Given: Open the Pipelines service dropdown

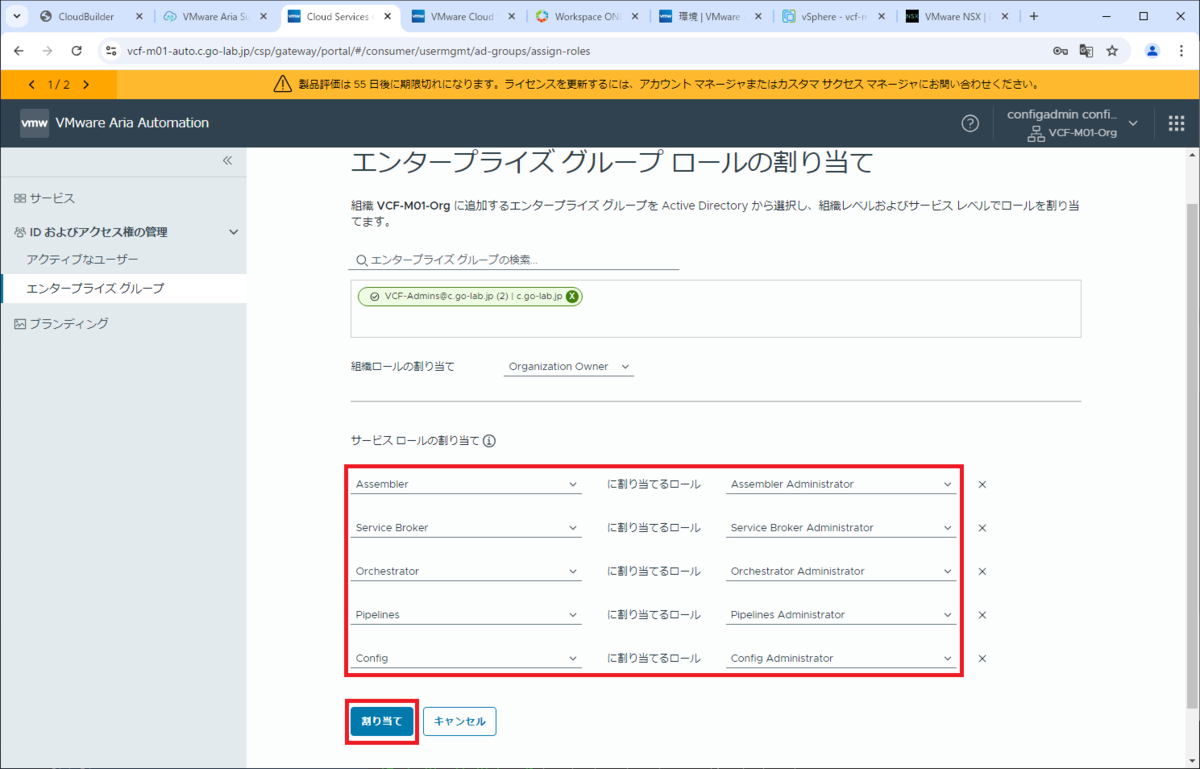Looking at the screenshot, I should [x=466, y=615].
